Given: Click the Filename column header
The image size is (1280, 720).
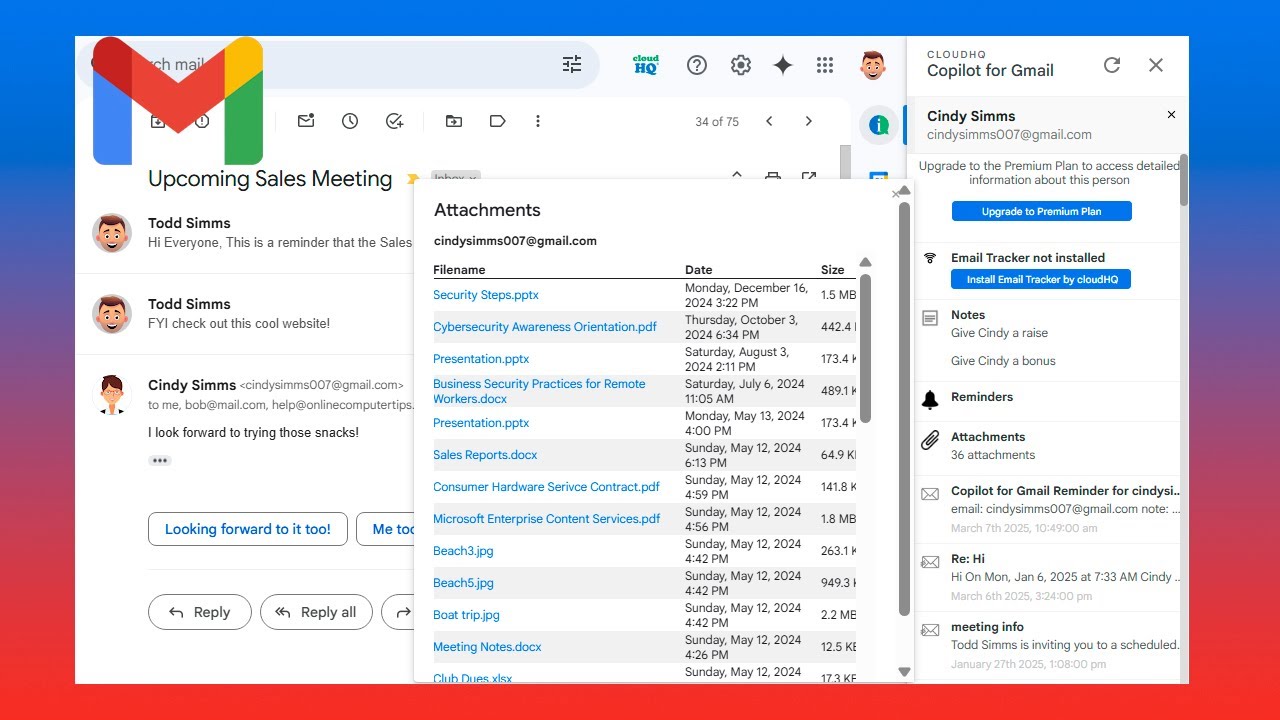Looking at the screenshot, I should [459, 270].
